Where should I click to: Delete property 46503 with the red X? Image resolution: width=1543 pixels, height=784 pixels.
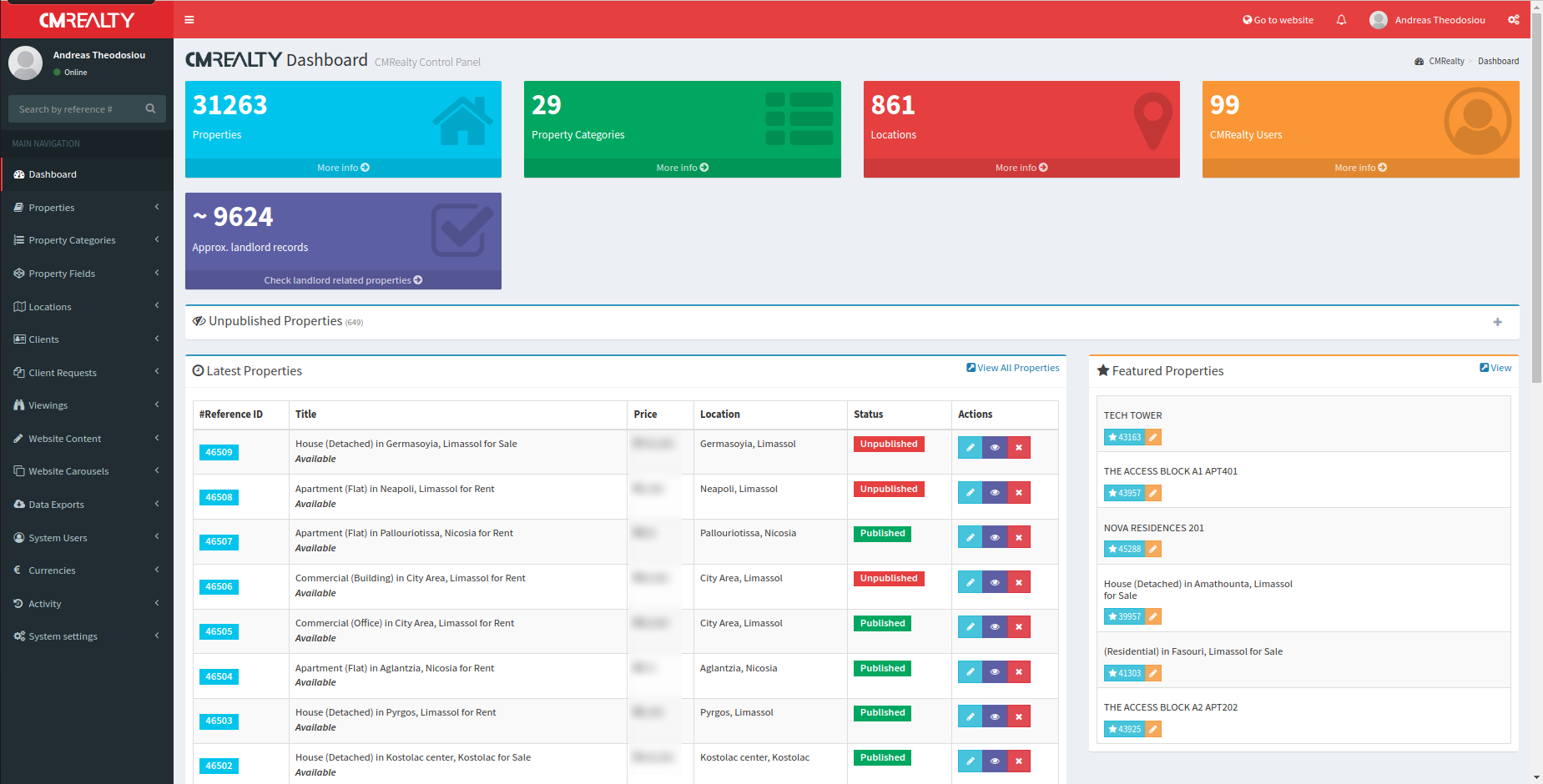click(1019, 716)
